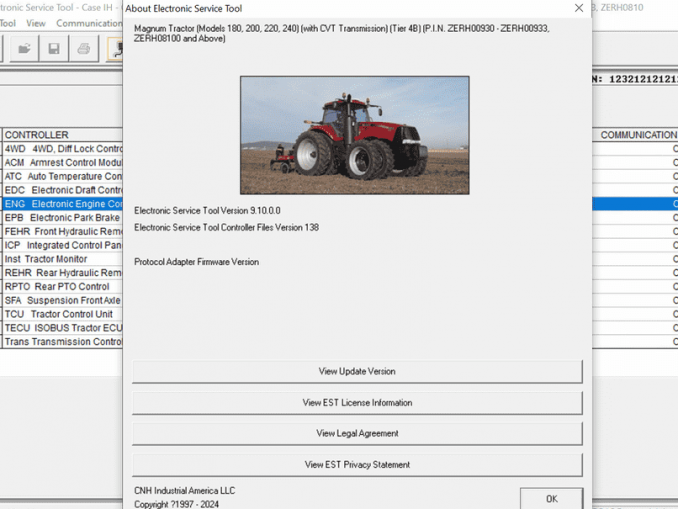This screenshot has height=509, width=678.
Task: Open the Tool menu in main window
Action: [x=8, y=23]
